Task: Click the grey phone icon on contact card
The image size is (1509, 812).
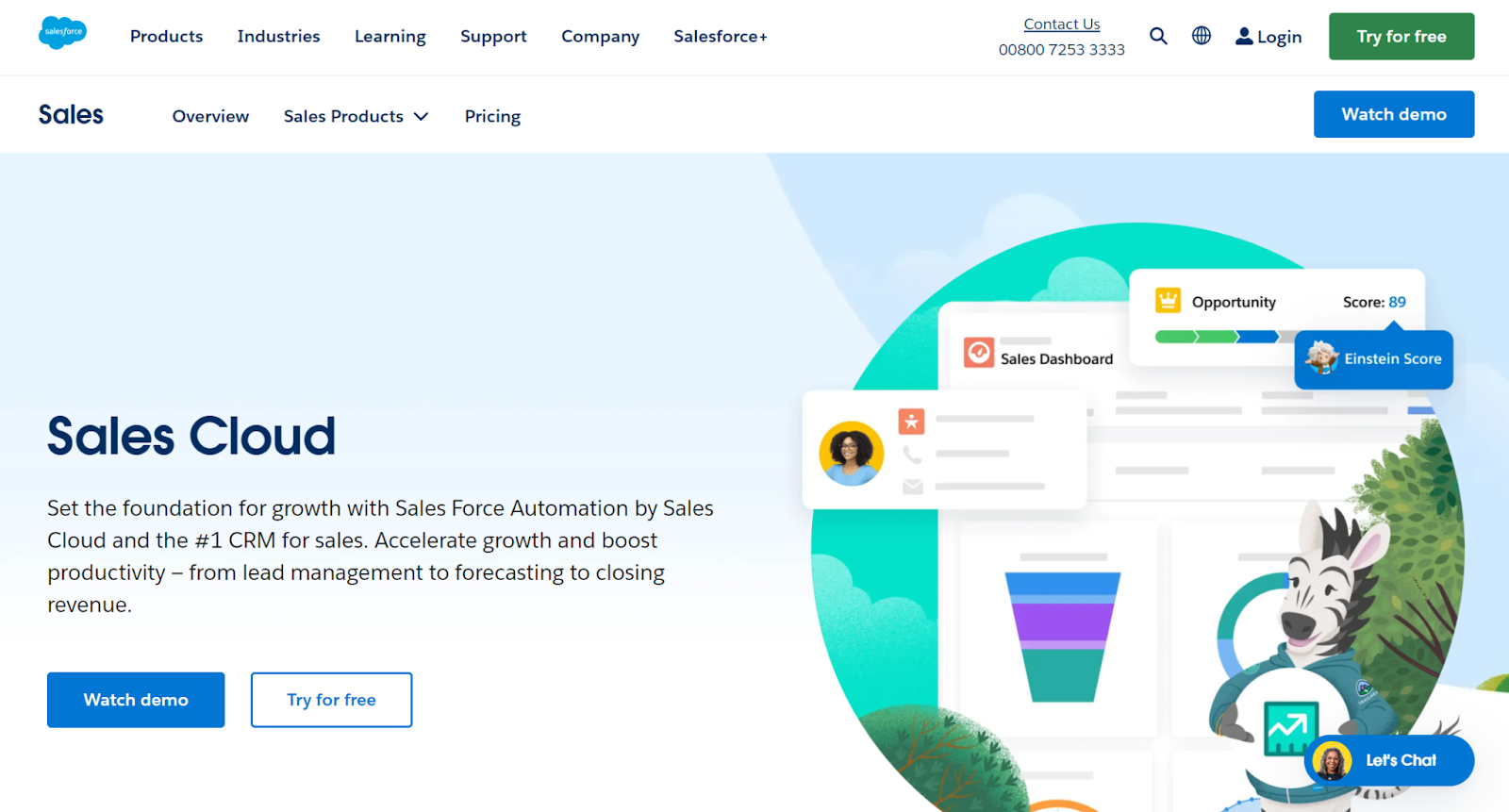Action: [x=912, y=455]
